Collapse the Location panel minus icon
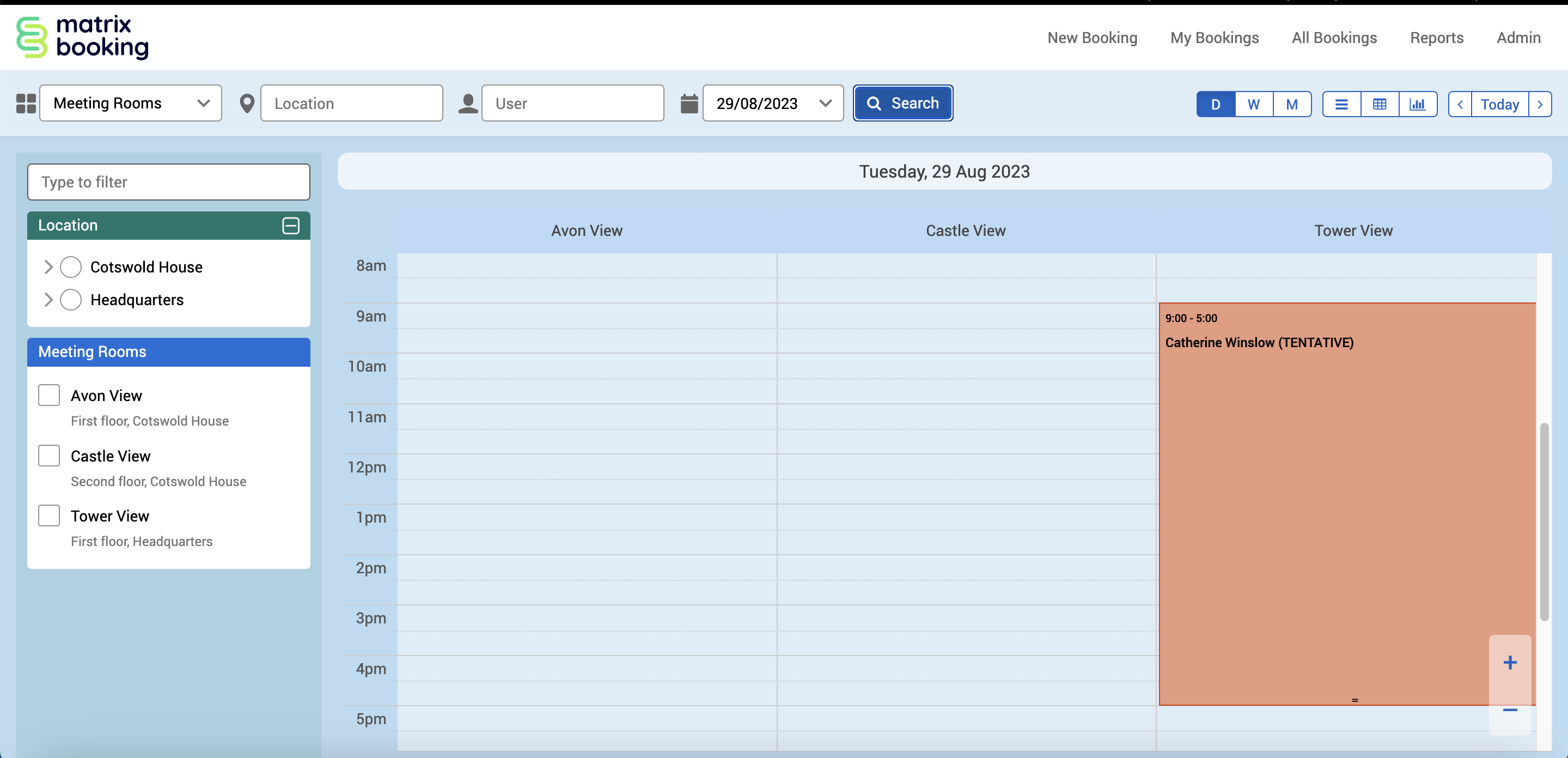The width and height of the screenshot is (1568, 758). [x=290, y=225]
